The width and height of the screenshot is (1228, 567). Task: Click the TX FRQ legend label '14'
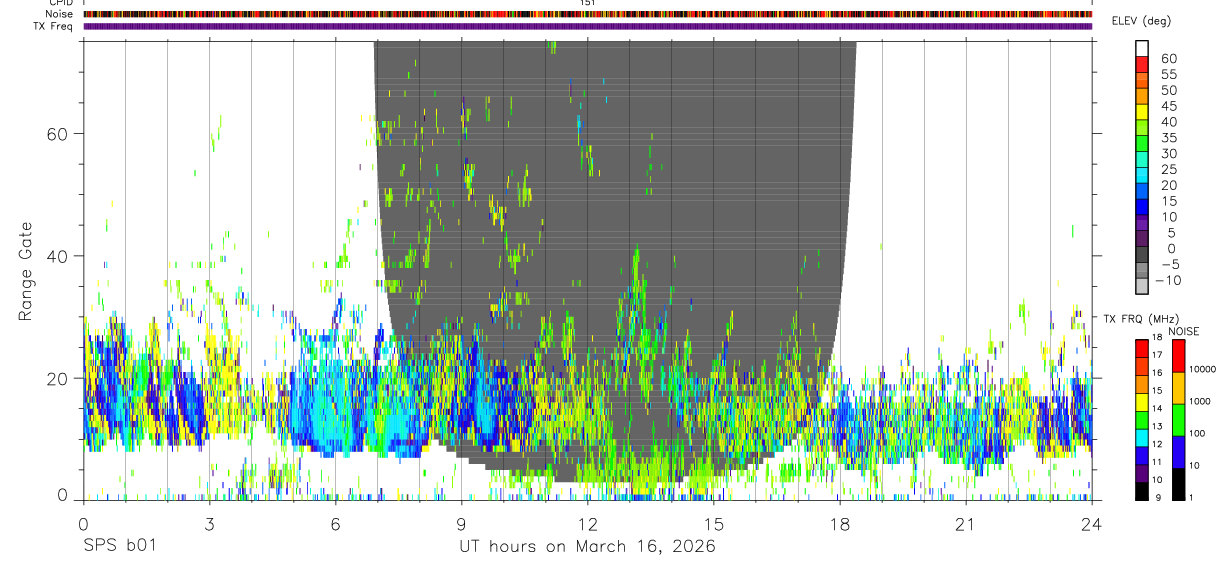pyautogui.click(x=1157, y=408)
